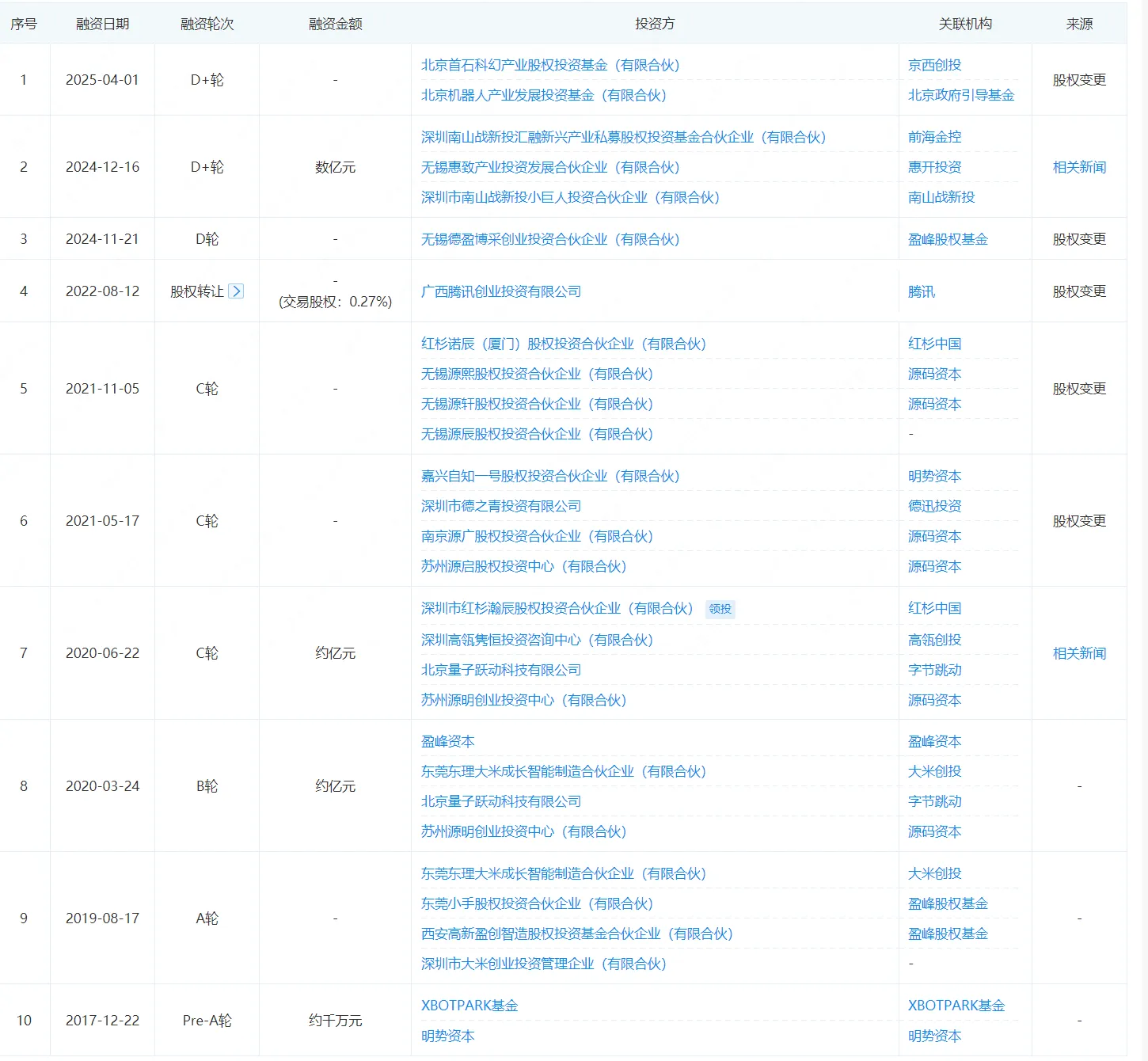Viewport: 1148px width, 1061px height.
Task: Click the Pre-A轮 round cell
Action: pyautogui.click(x=207, y=1021)
